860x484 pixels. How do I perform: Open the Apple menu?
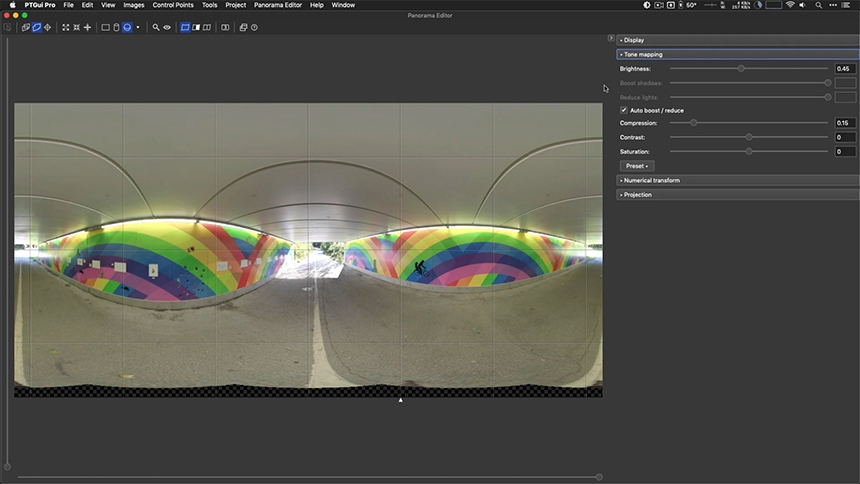click(x=12, y=5)
